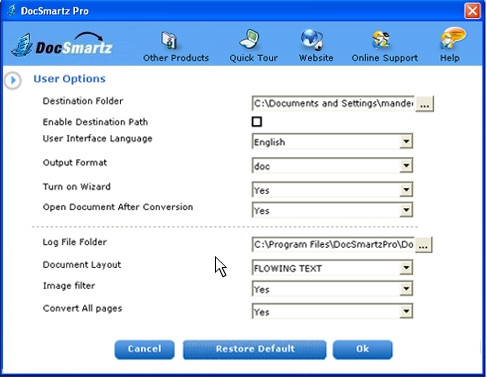The height and width of the screenshot is (378, 487).
Task: Enable Destination Path checkbox
Action: pos(257,122)
